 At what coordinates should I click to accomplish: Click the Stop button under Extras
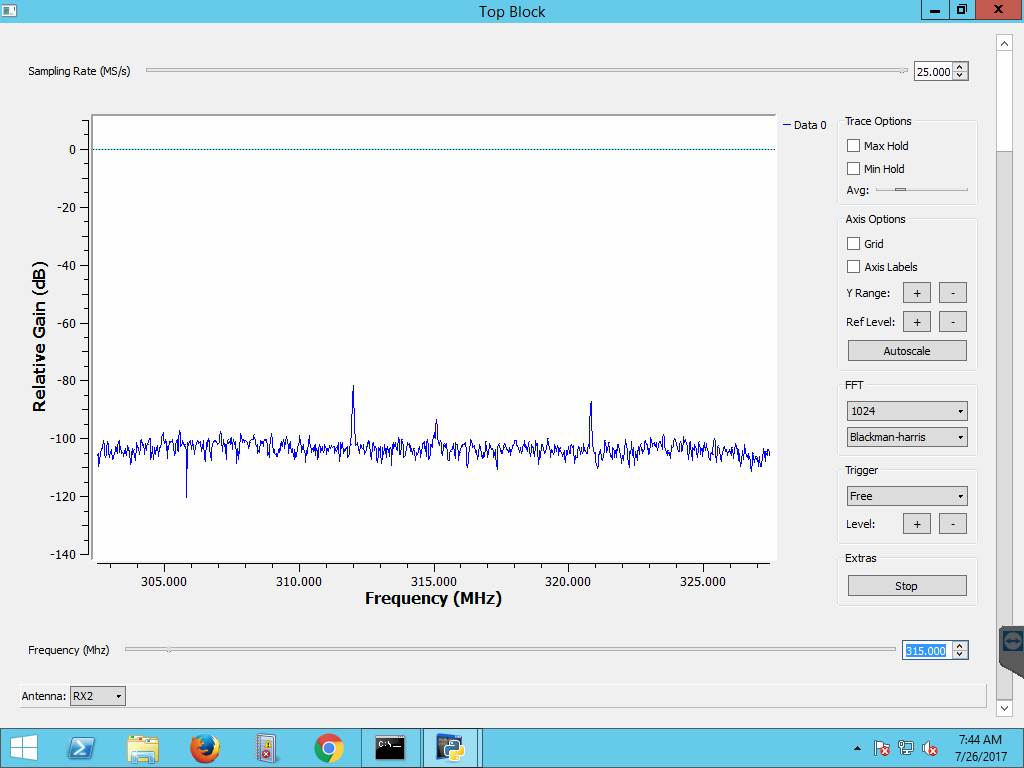(x=907, y=586)
